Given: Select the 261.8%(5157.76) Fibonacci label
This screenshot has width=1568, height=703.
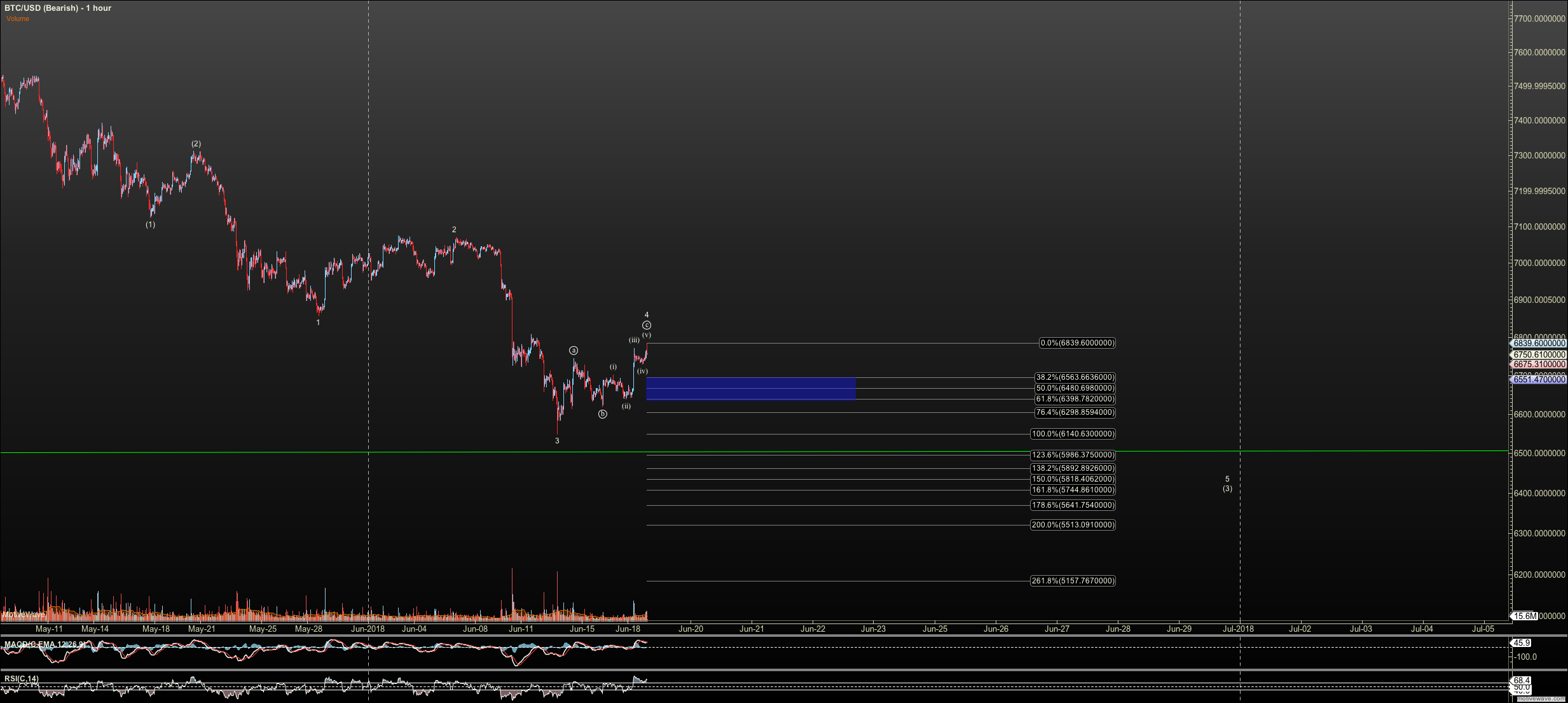Looking at the screenshot, I should pos(1073,581).
